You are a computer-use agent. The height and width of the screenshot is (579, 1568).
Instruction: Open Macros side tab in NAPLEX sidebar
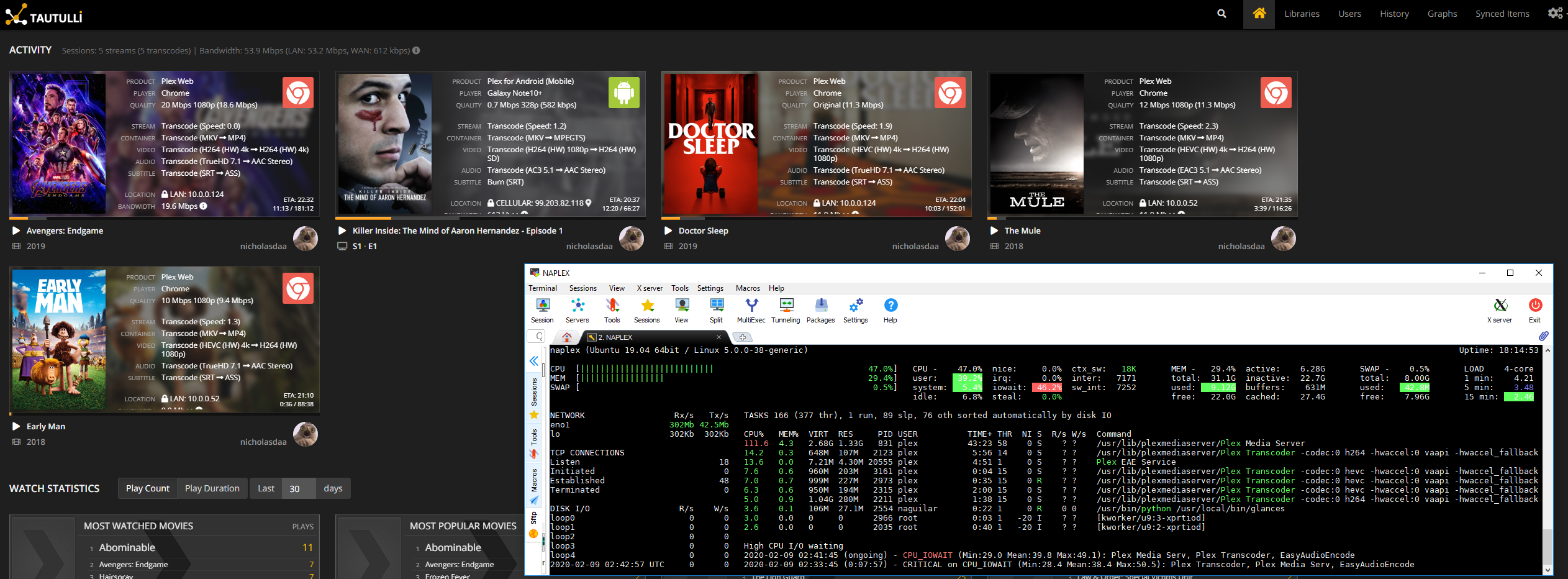click(x=534, y=486)
